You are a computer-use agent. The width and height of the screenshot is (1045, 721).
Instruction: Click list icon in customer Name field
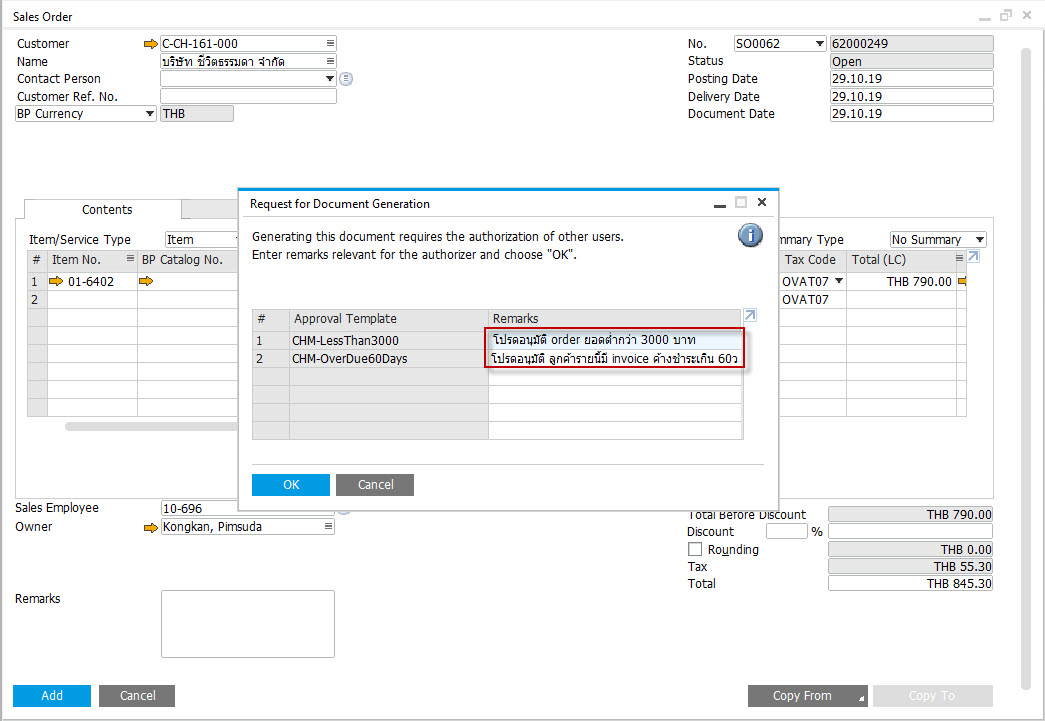pyautogui.click(x=330, y=61)
